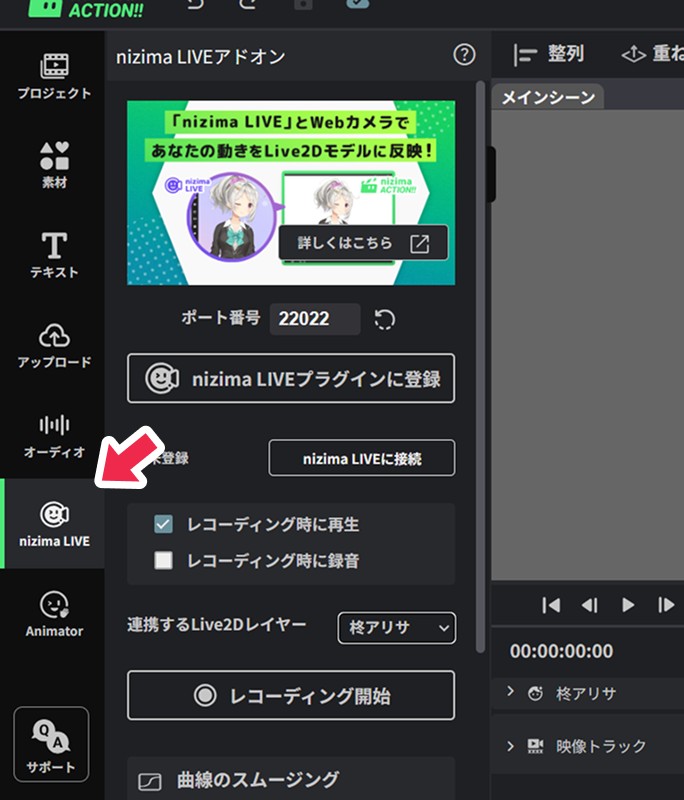Viewport: 684px width, 800px height.
Task: Uncheck レコーディング時に再生 checkbox
Action: [164, 524]
